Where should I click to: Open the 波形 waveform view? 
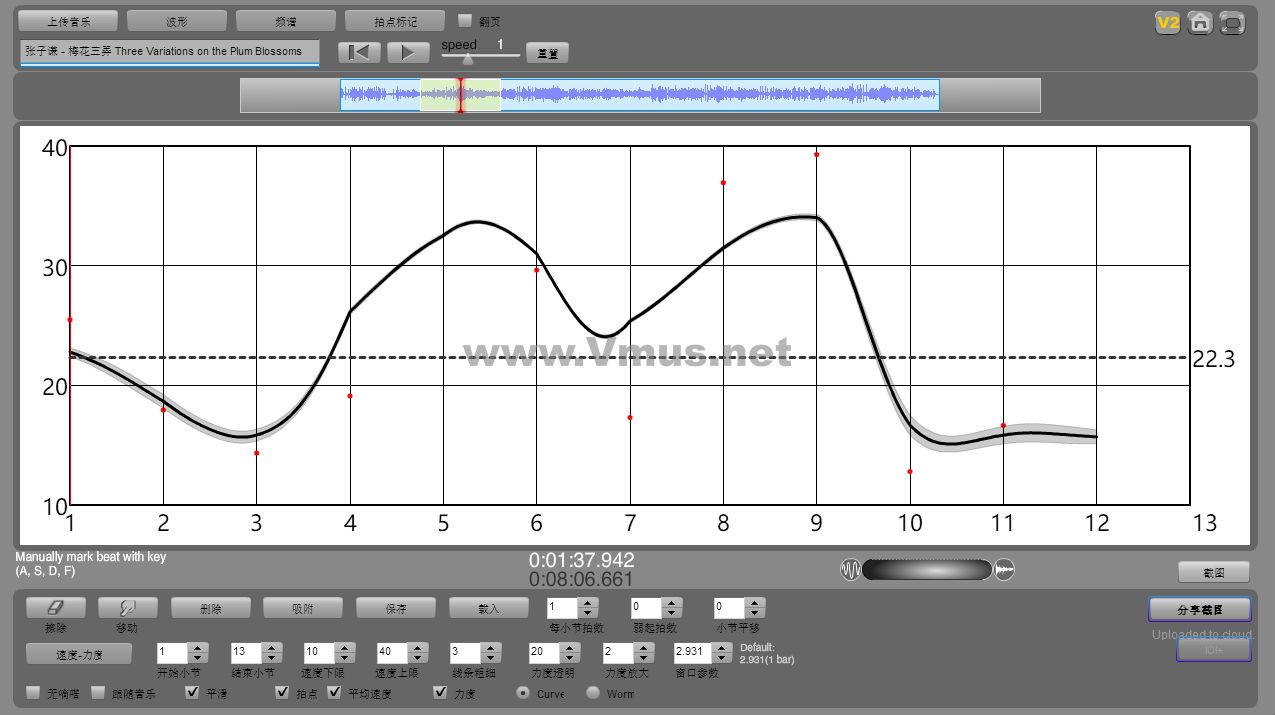[x=177, y=21]
